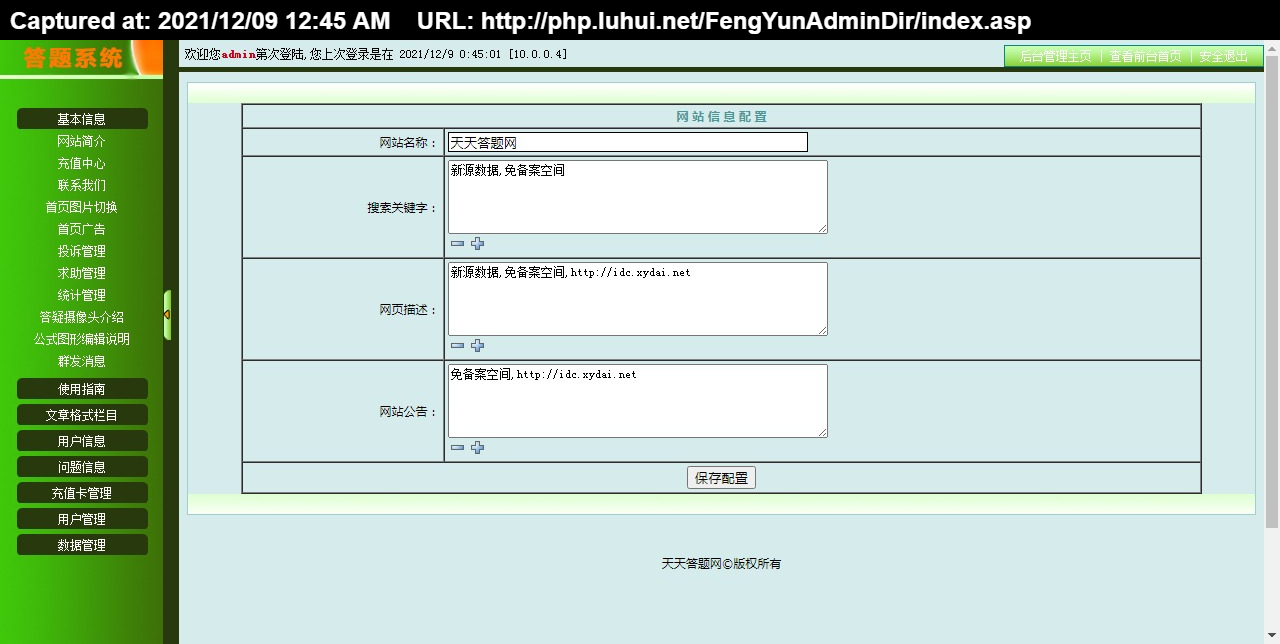Screen dimensions: 1280x644
Task: Collapse the sidebar with the arrow handle
Action: tap(167, 315)
